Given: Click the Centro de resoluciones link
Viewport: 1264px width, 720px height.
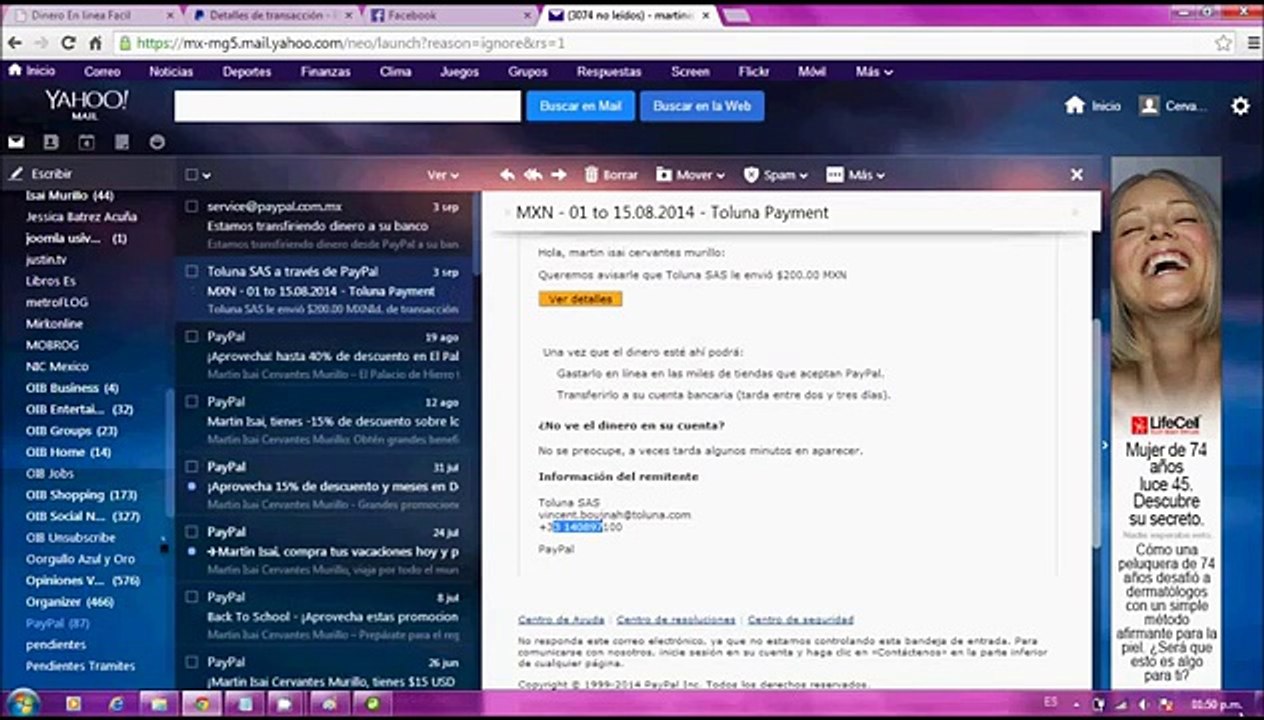Looking at the screenshot, I should (676, 620).
